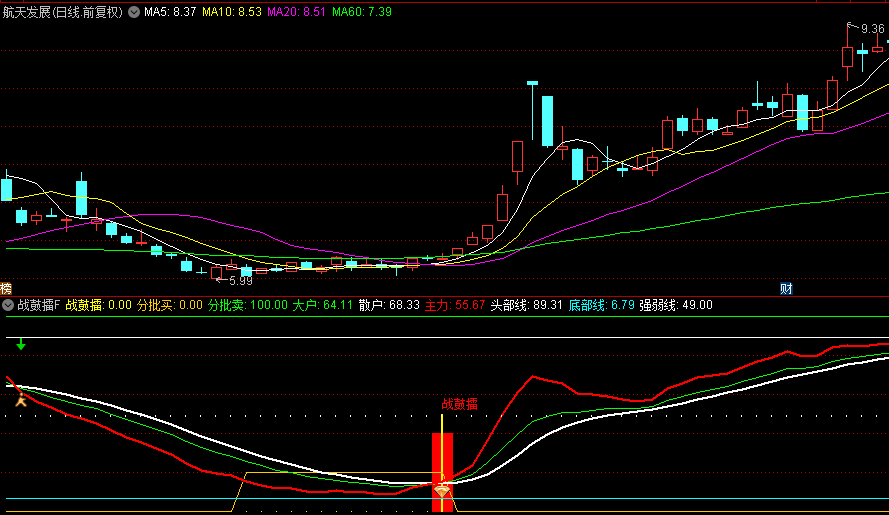Screen dimensions: 889x515
Task: Click the 分批买: 0.00 value
Action: (170, 305)
